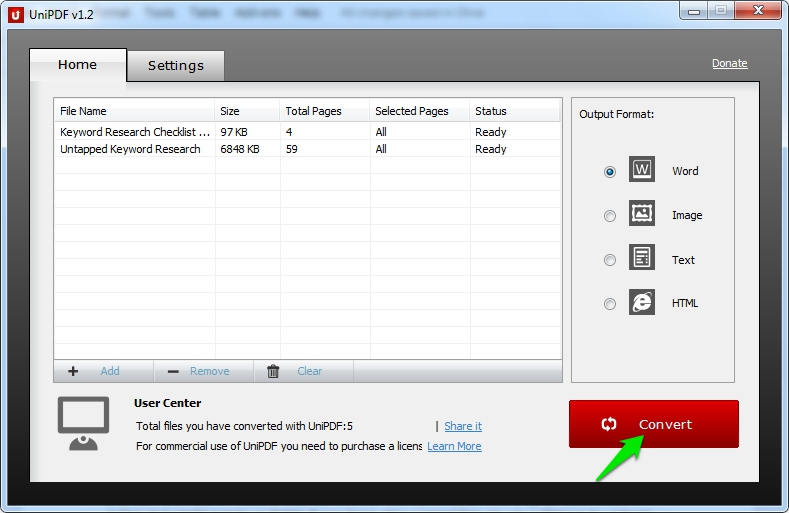Click the total pages value 4
The width and height of the screenshot is (789, 513).
point(289,132)
